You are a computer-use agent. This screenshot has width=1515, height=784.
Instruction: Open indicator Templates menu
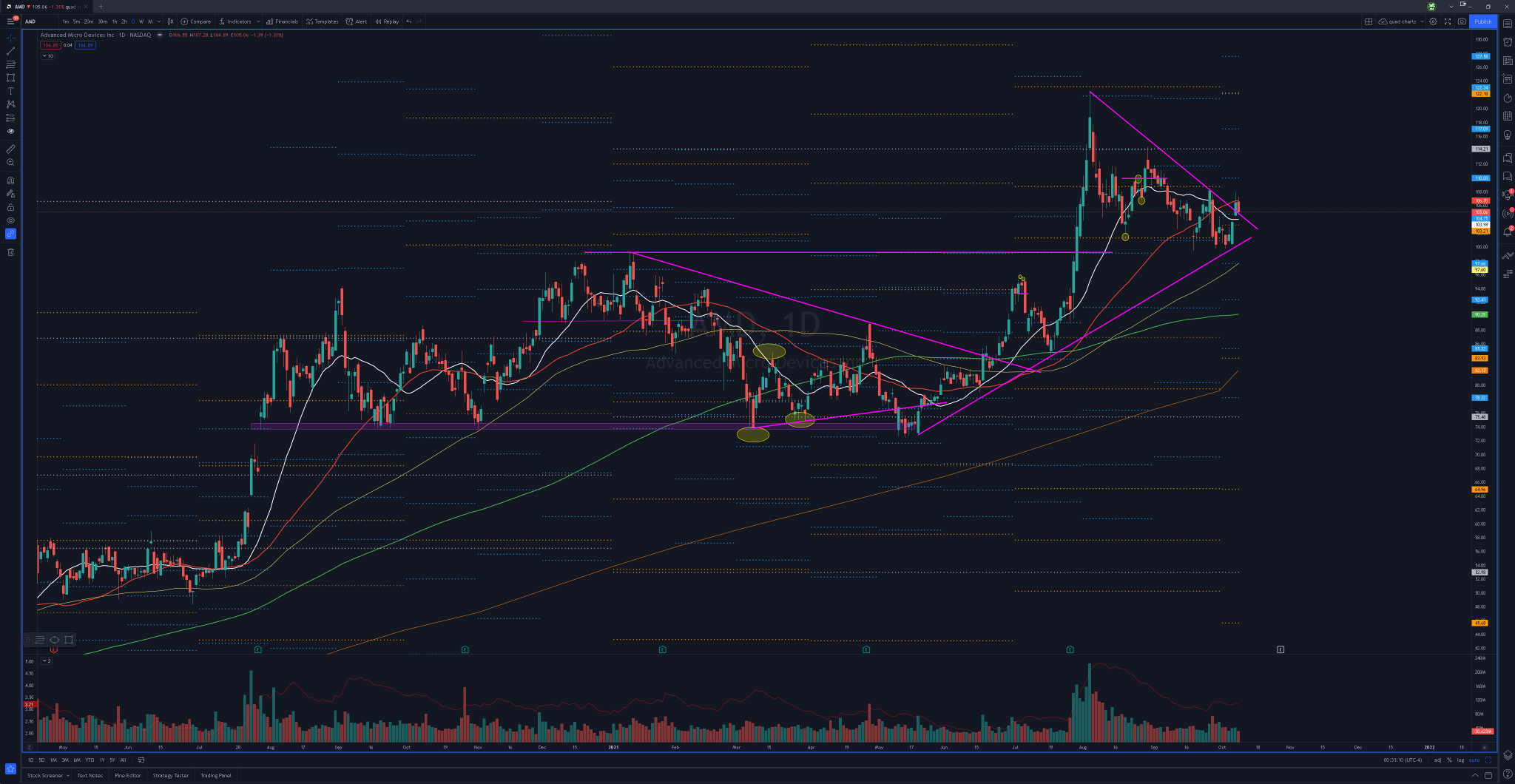click(322, 21)
